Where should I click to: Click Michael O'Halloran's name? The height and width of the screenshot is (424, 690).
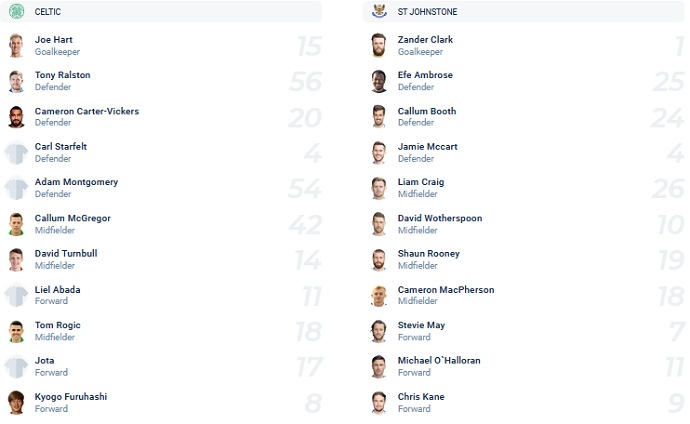[439, 361]
